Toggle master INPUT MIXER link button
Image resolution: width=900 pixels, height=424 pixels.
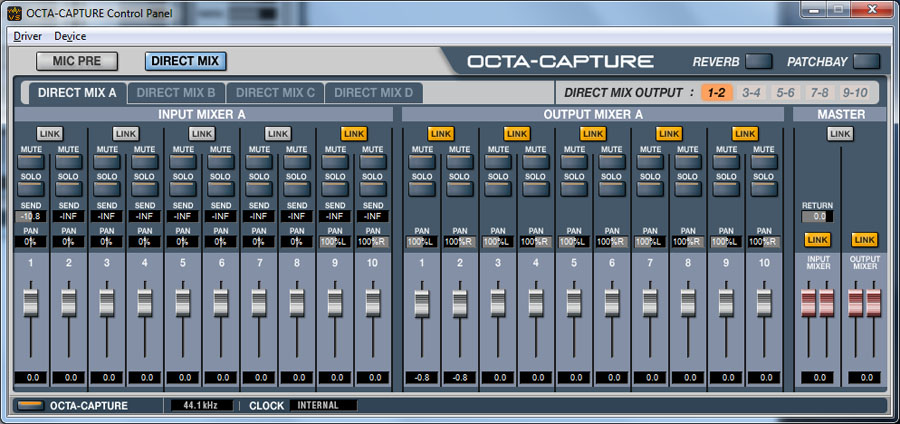coord(817,240)
